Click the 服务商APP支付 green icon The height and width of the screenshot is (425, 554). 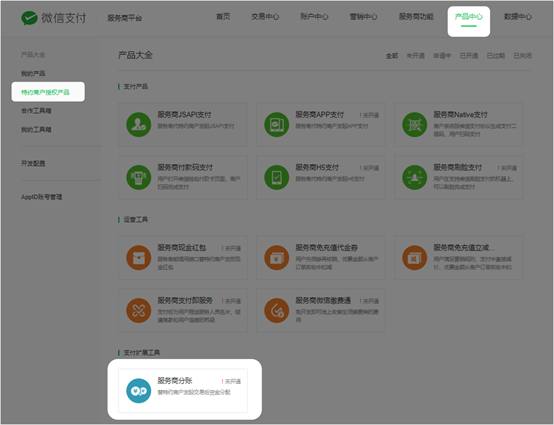tap(277, 124)
